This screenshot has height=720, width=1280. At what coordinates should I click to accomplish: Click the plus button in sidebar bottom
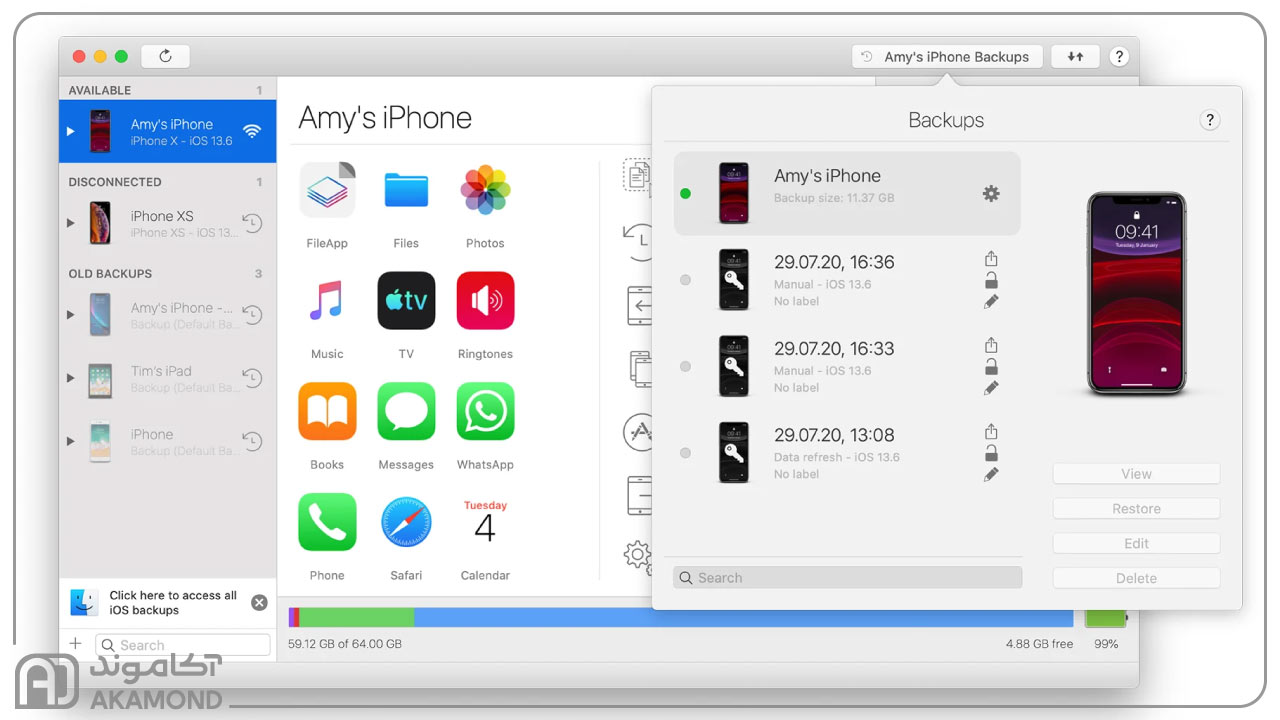coord(75,643)
